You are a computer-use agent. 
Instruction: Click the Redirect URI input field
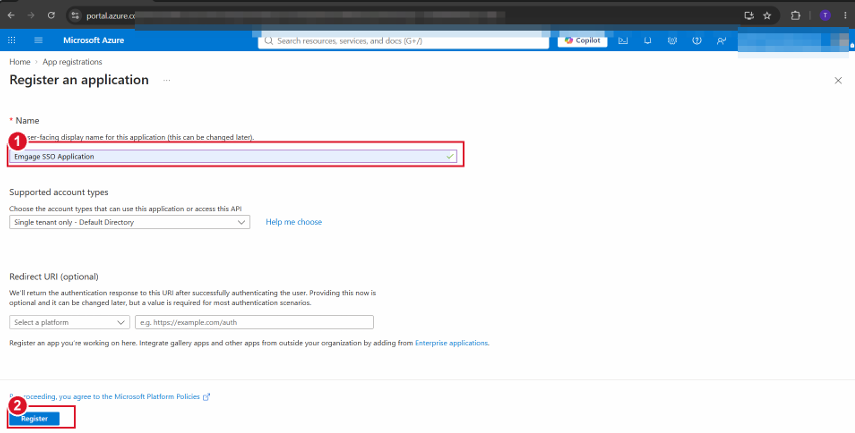(254, 322)
